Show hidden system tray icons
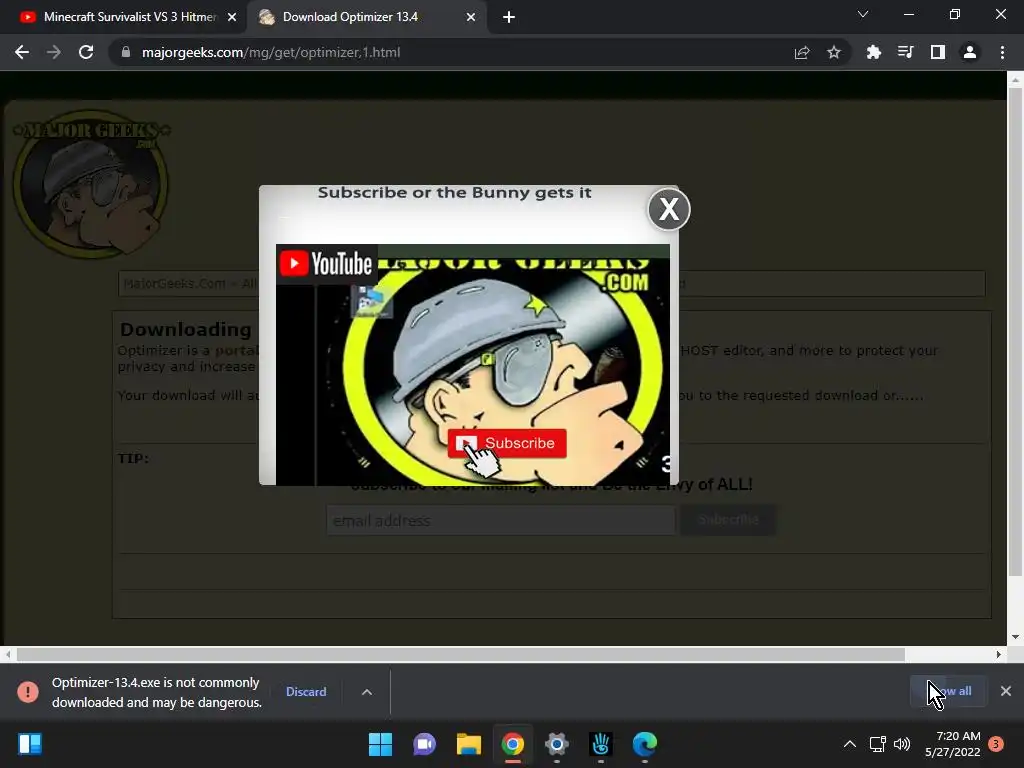Screen dimensions: 1024x768 [x=850, y=744]
